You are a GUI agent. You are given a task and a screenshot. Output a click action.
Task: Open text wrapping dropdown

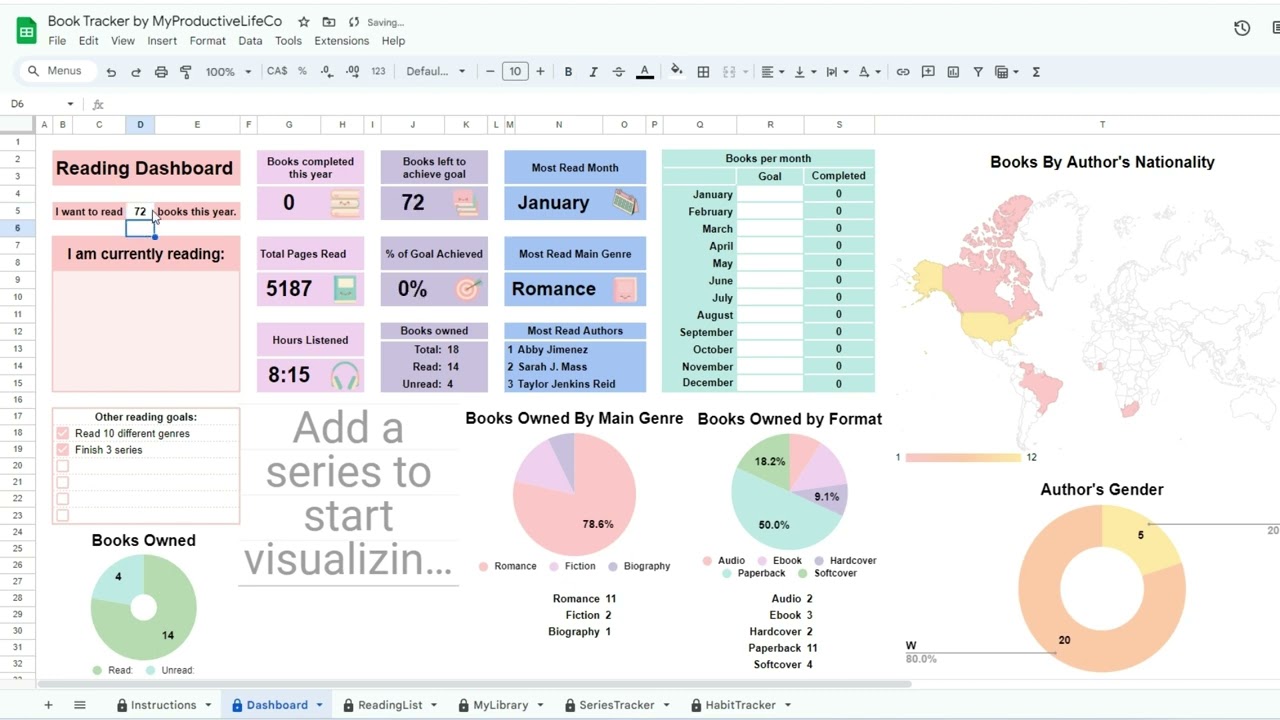(x=837, y=72)
